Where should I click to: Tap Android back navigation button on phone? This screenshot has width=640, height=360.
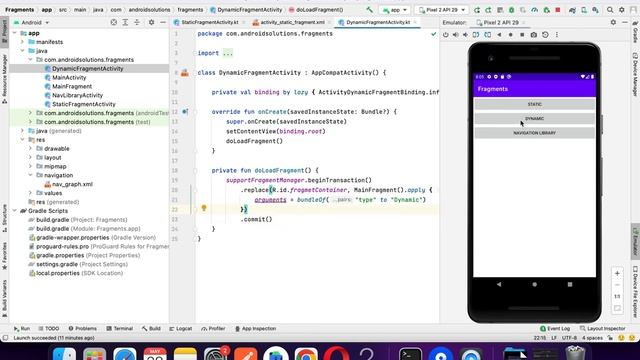point(499,284)
